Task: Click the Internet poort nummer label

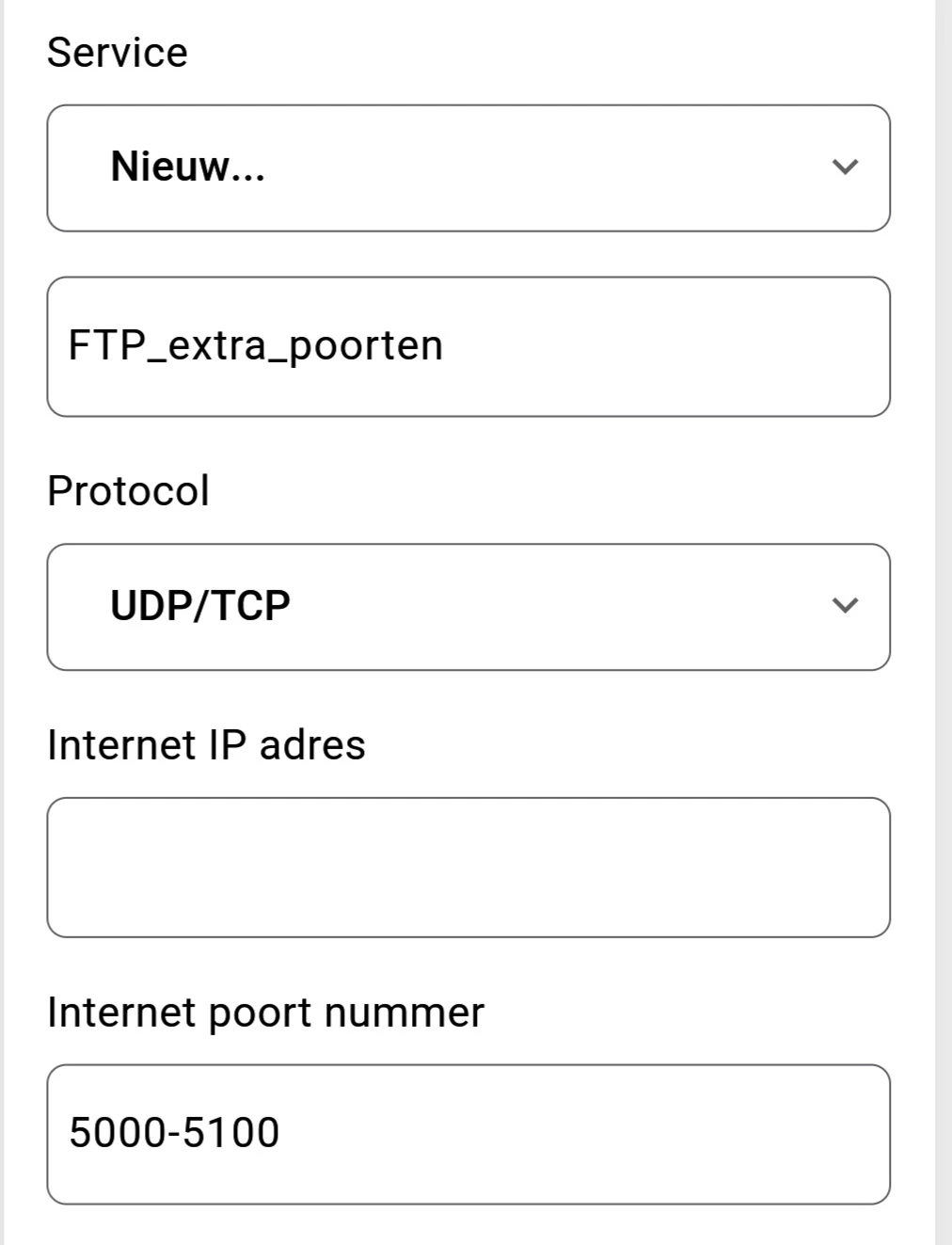Action: click(265, 1013)
